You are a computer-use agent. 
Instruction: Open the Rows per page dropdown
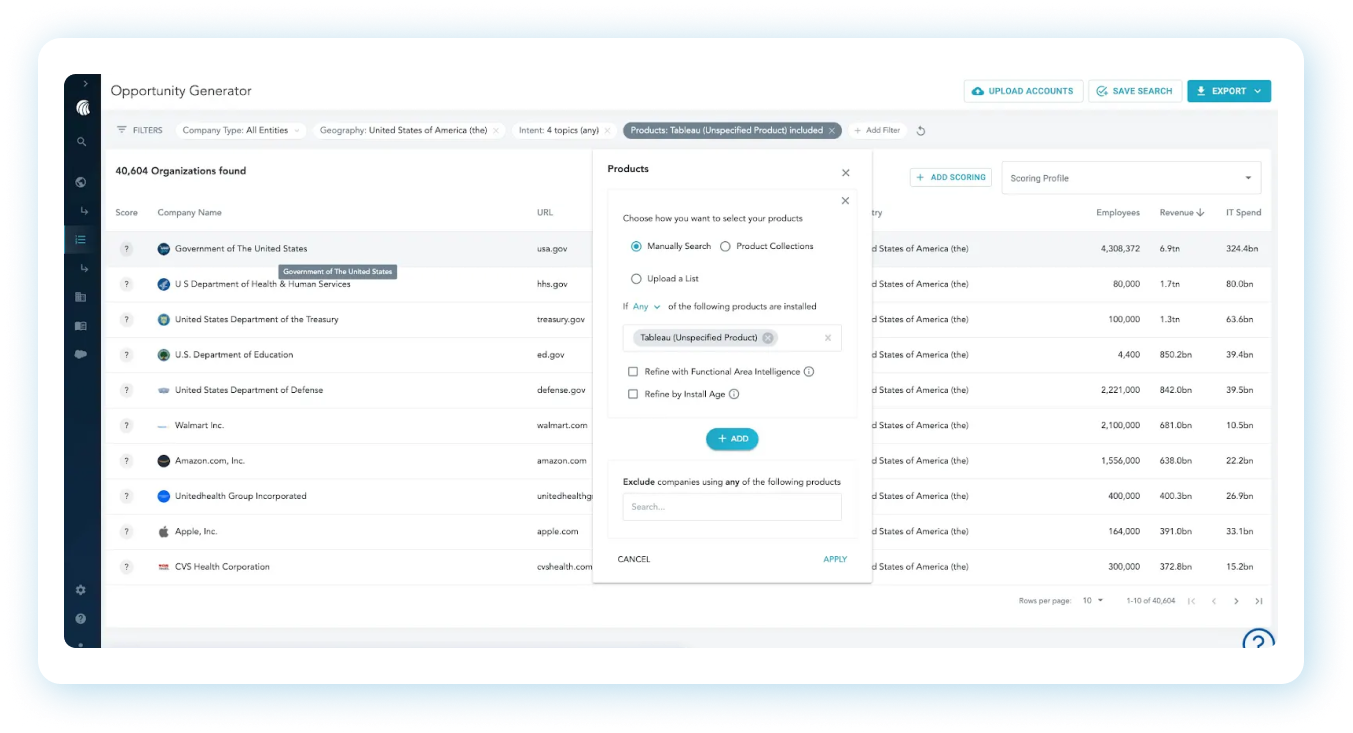pyautogui.click(x=1093, y=601)
